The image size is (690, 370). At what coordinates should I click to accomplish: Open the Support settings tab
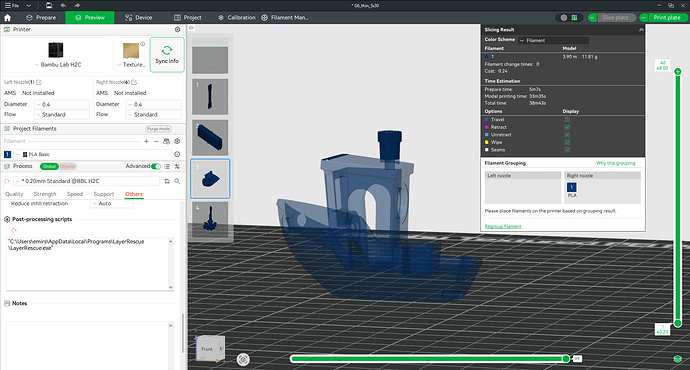pos(103,194)
